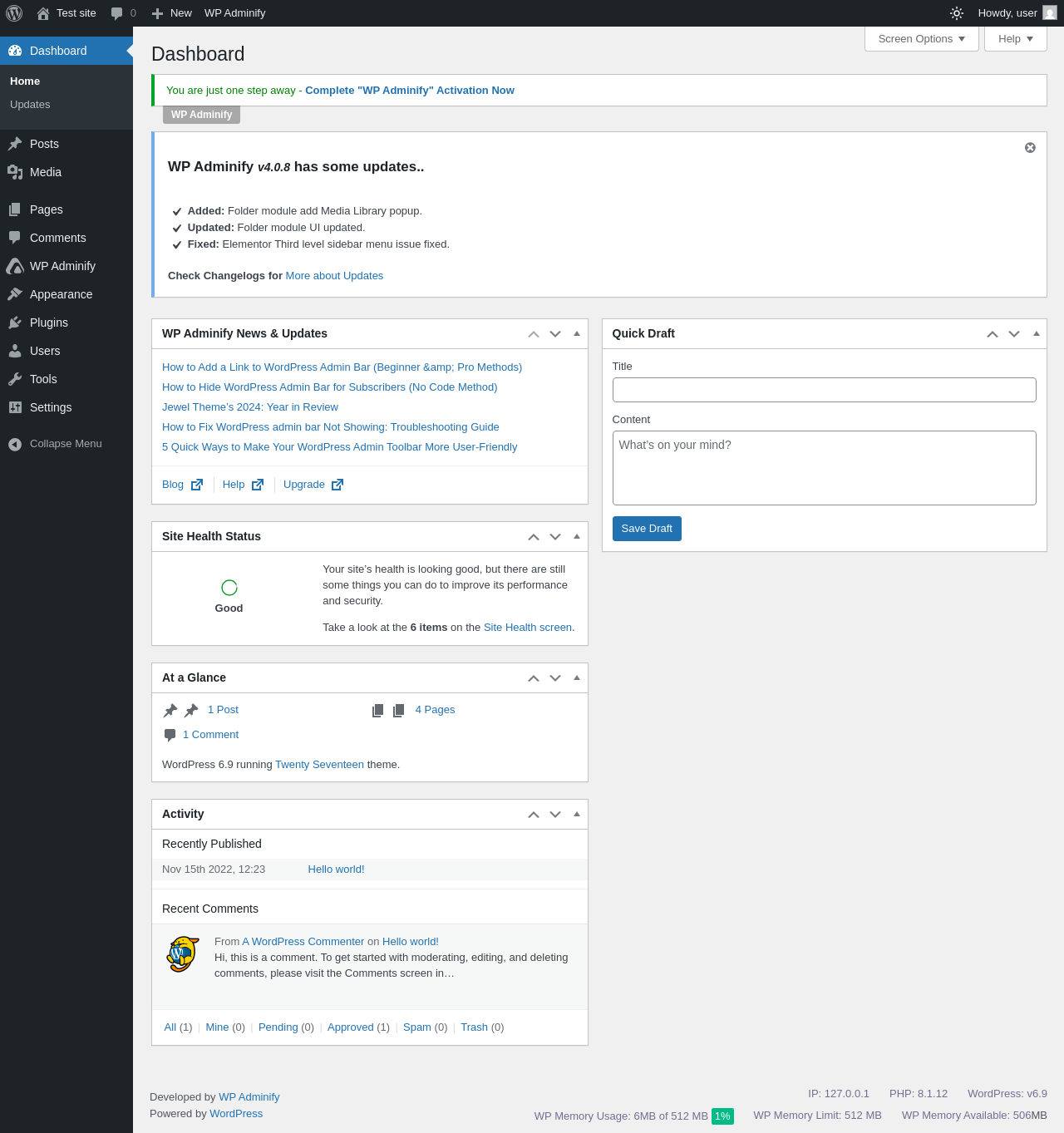Click the Site Health Good status circle

click(229, 588)
